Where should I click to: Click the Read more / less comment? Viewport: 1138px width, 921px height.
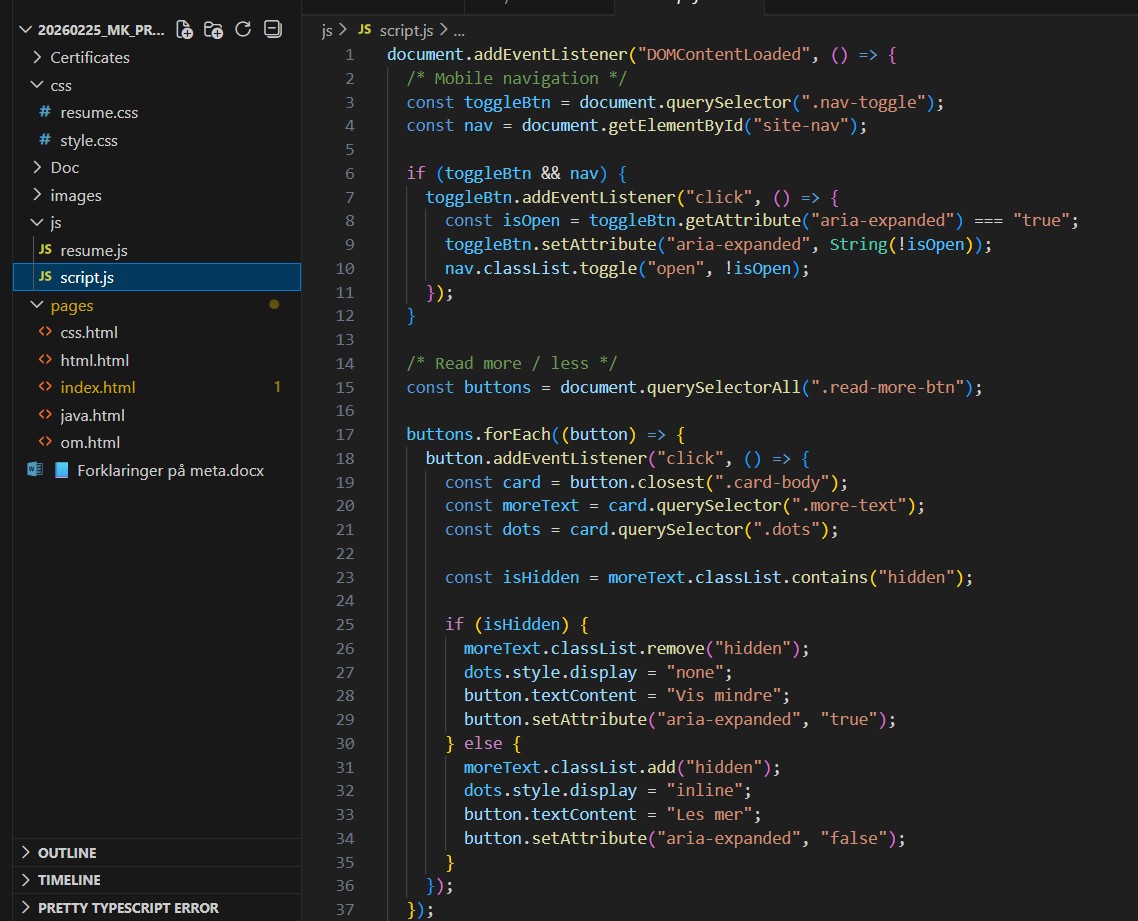(511, 363)
